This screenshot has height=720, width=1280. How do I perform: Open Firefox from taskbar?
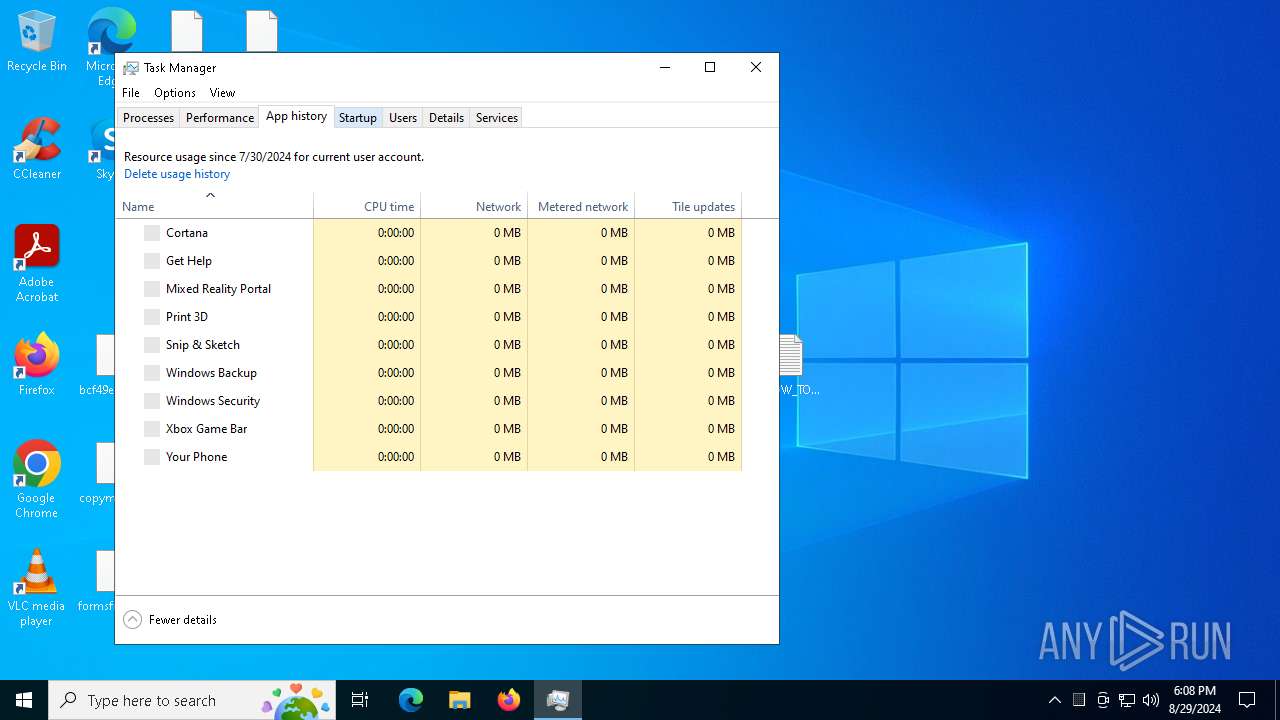[509, 700]
